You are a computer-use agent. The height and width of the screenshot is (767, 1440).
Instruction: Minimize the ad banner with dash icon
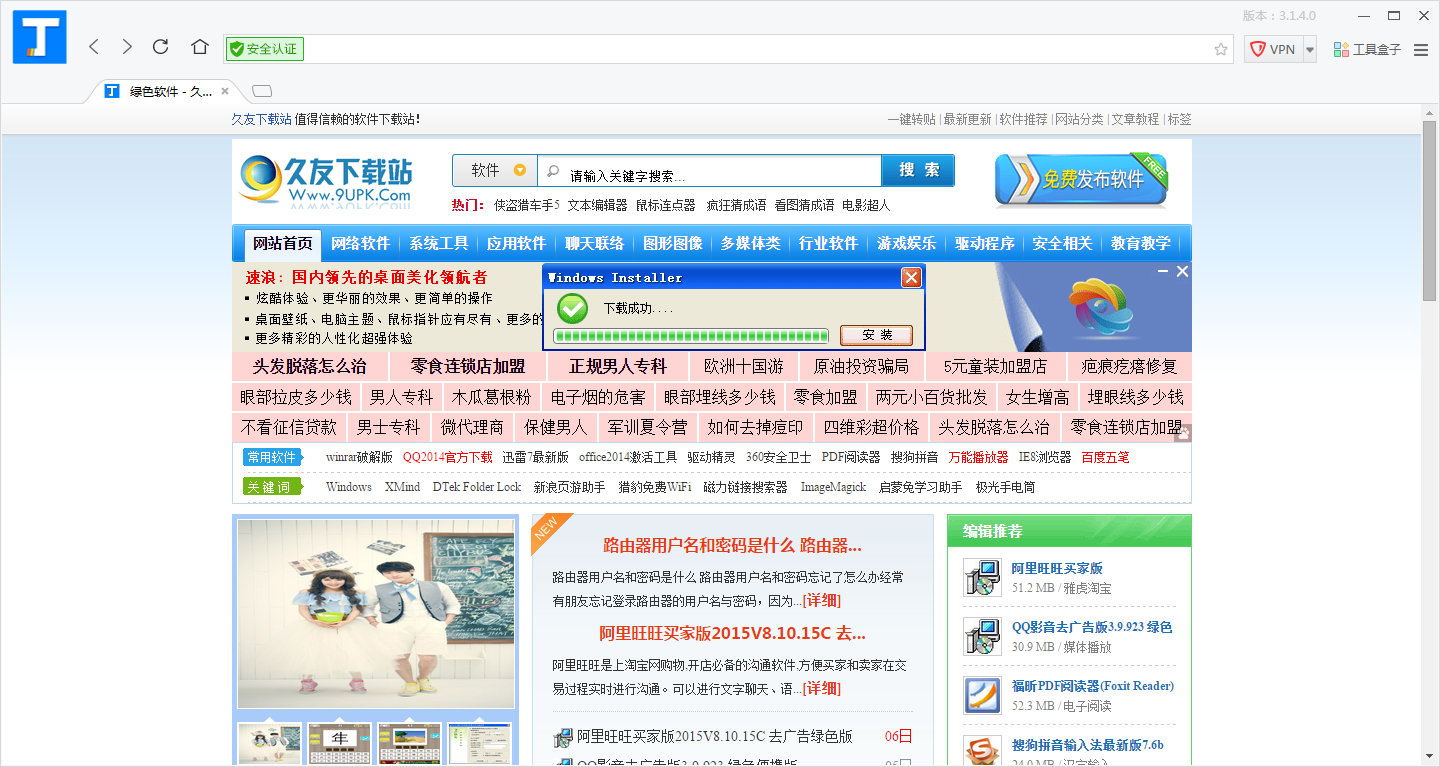click(x=1163, y=271)
